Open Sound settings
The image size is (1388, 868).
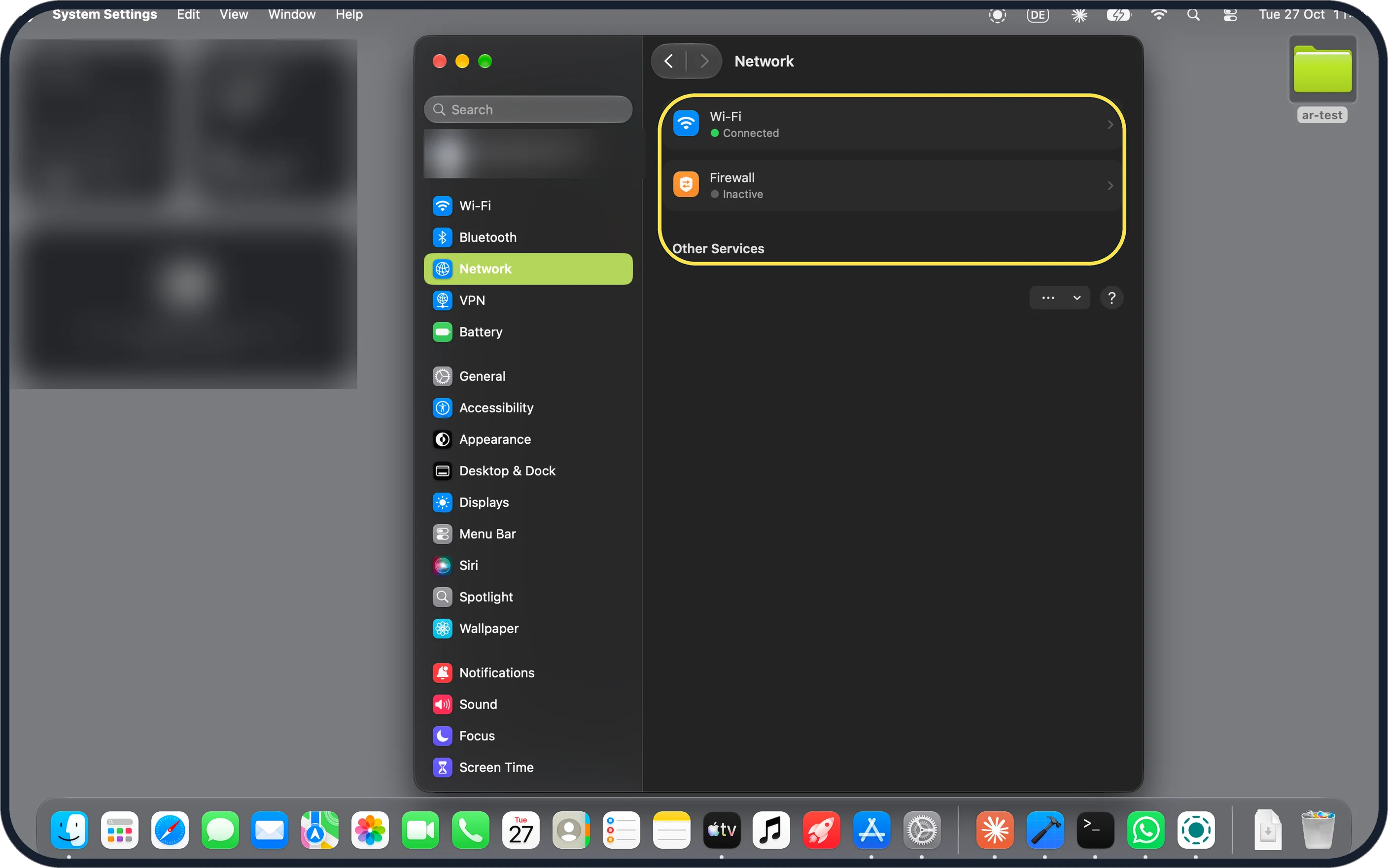pos(528,704)
